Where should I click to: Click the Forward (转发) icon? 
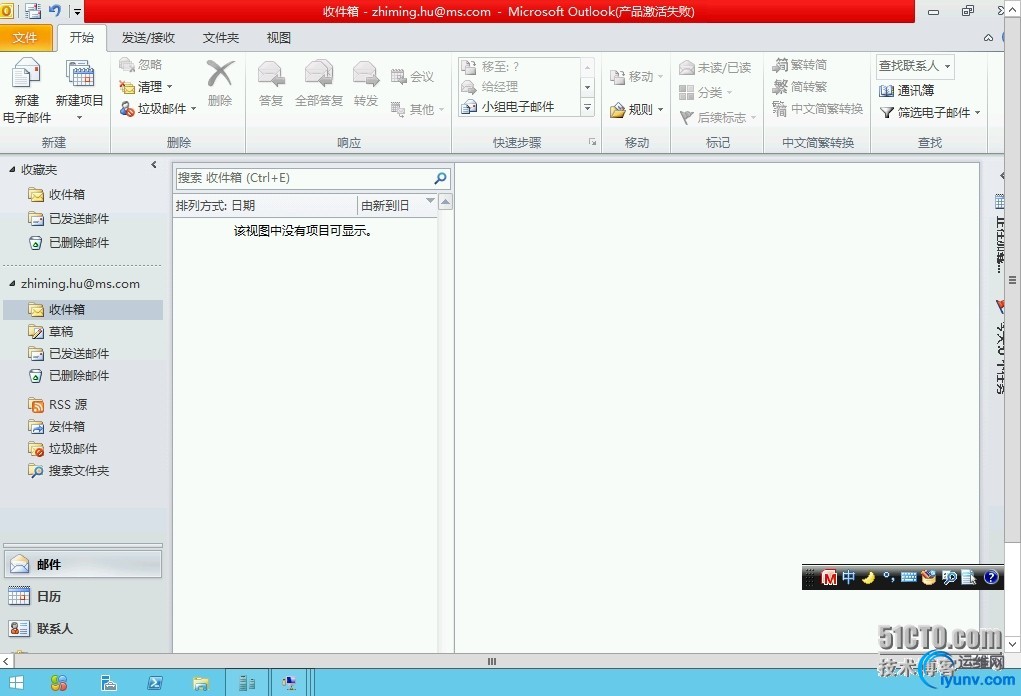366,74
